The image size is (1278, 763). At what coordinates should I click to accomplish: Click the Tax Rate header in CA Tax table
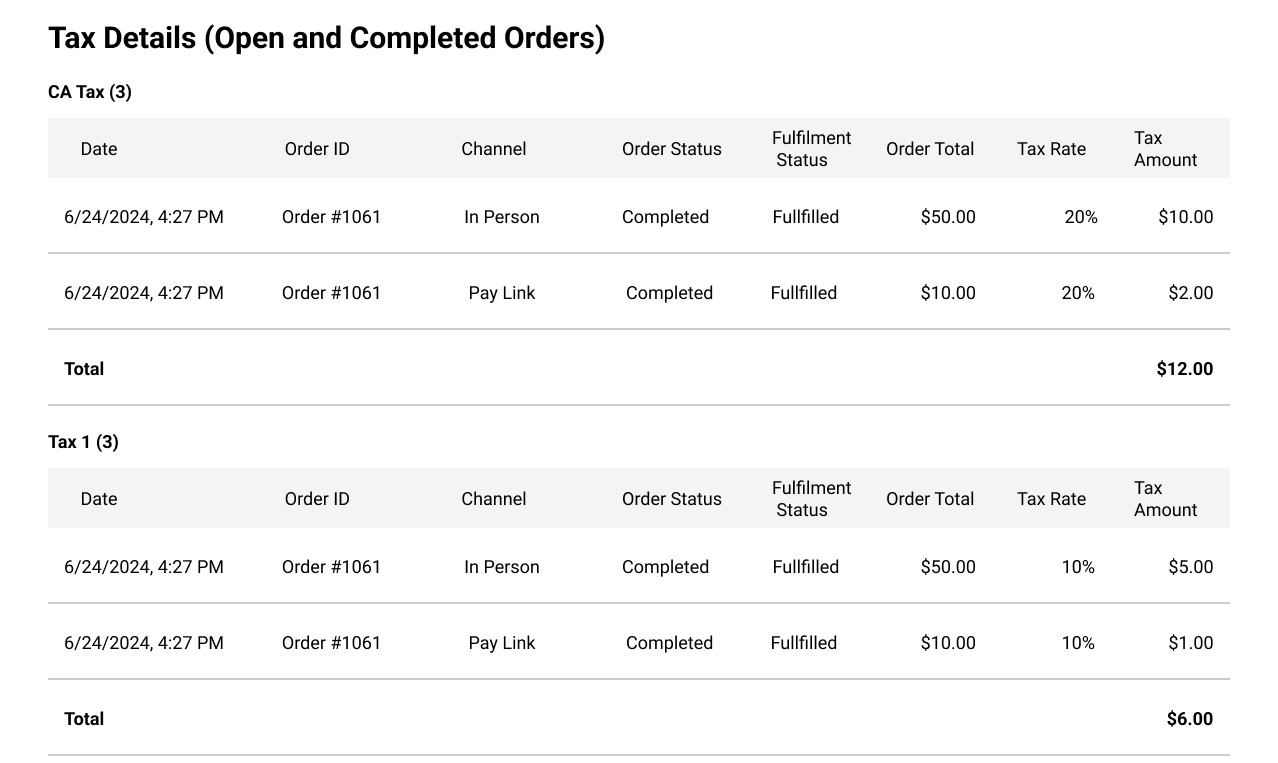point(1051,149)
